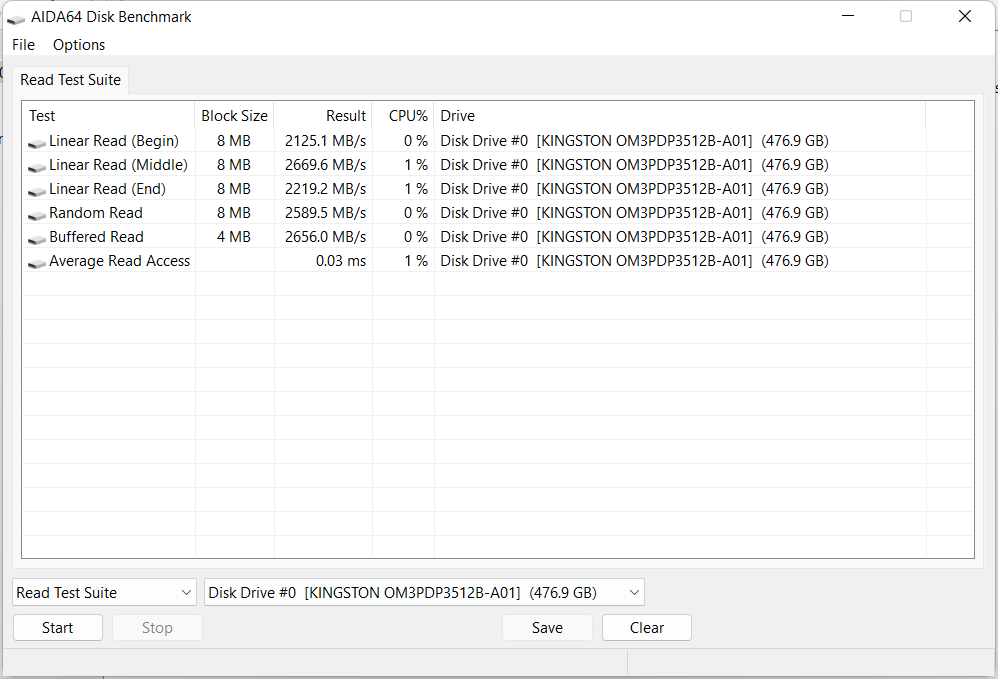Screen dimensions: 998x679
Task: Open the File menu
Action: 24,45
